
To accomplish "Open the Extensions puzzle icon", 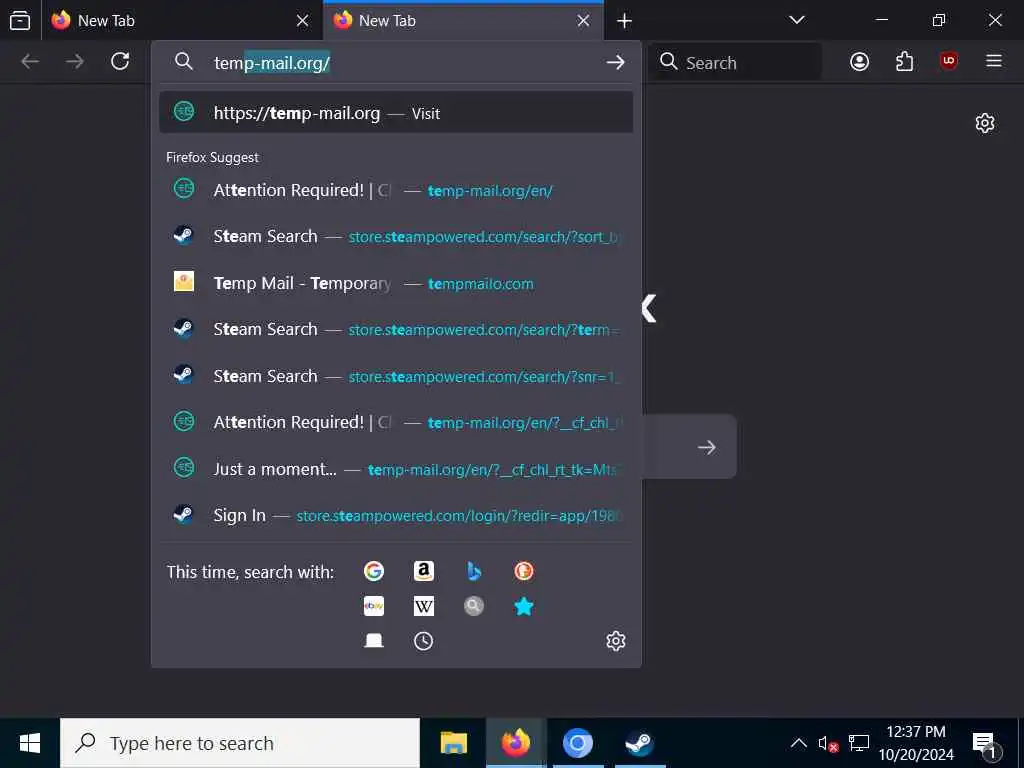I will (x=904, y=61).
